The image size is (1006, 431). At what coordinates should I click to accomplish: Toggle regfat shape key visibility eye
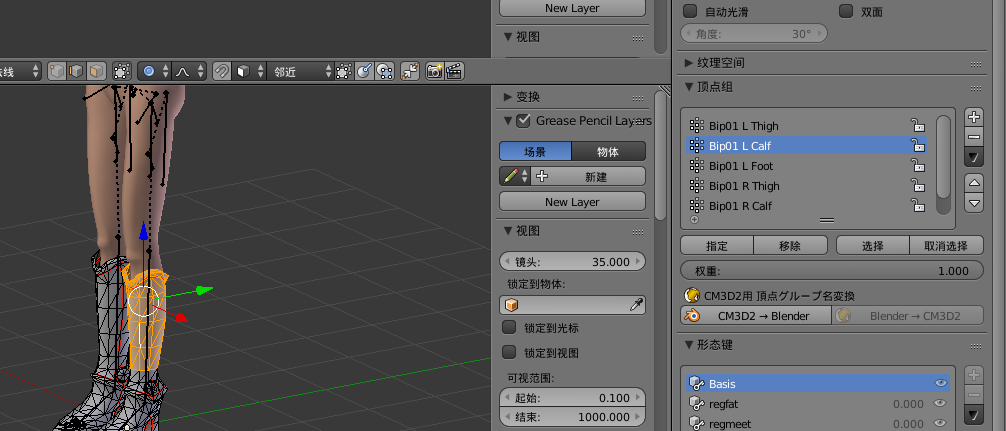point(941,403)
